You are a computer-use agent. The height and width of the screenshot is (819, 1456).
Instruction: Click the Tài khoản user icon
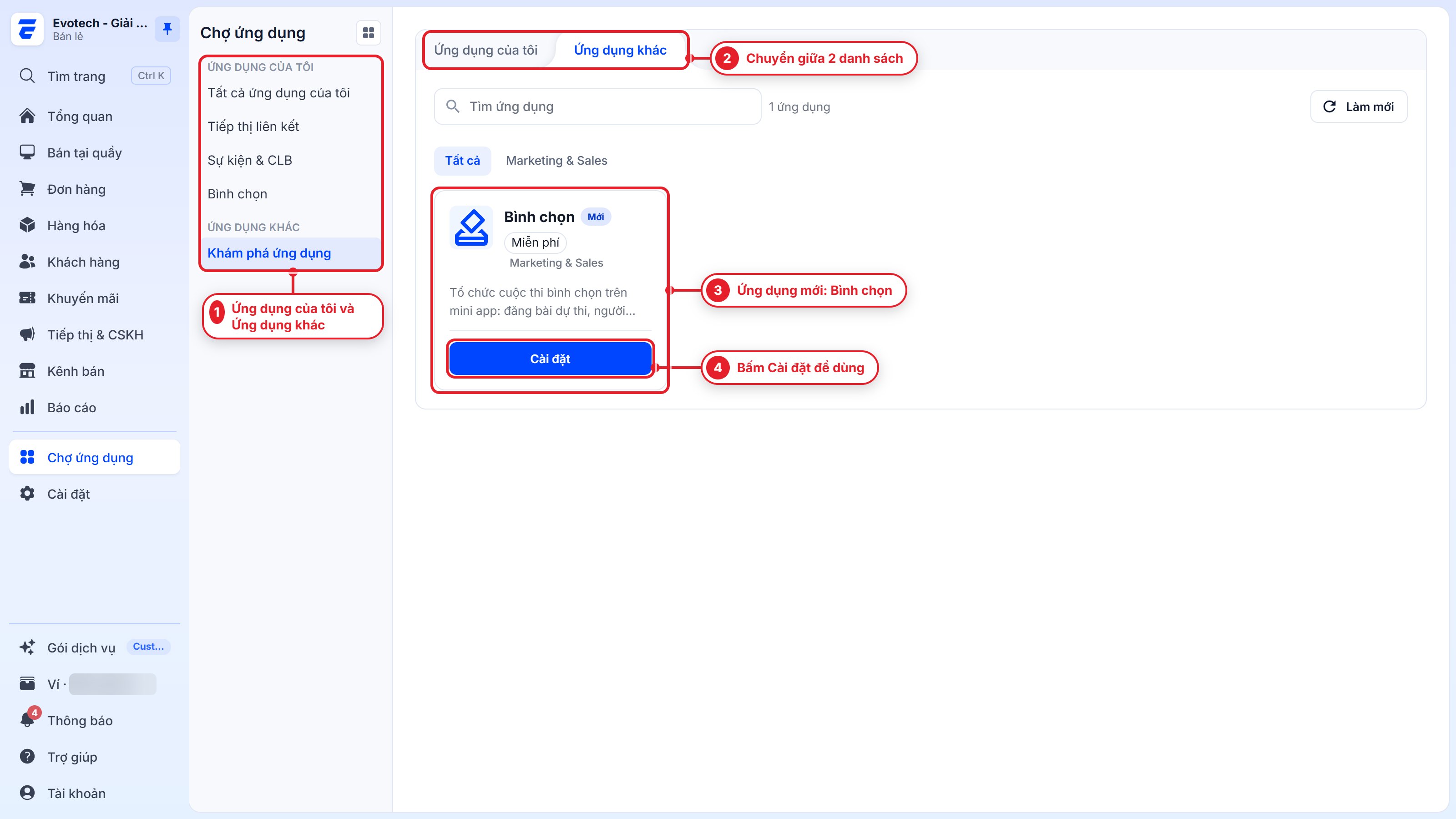(x=27, y=793)
